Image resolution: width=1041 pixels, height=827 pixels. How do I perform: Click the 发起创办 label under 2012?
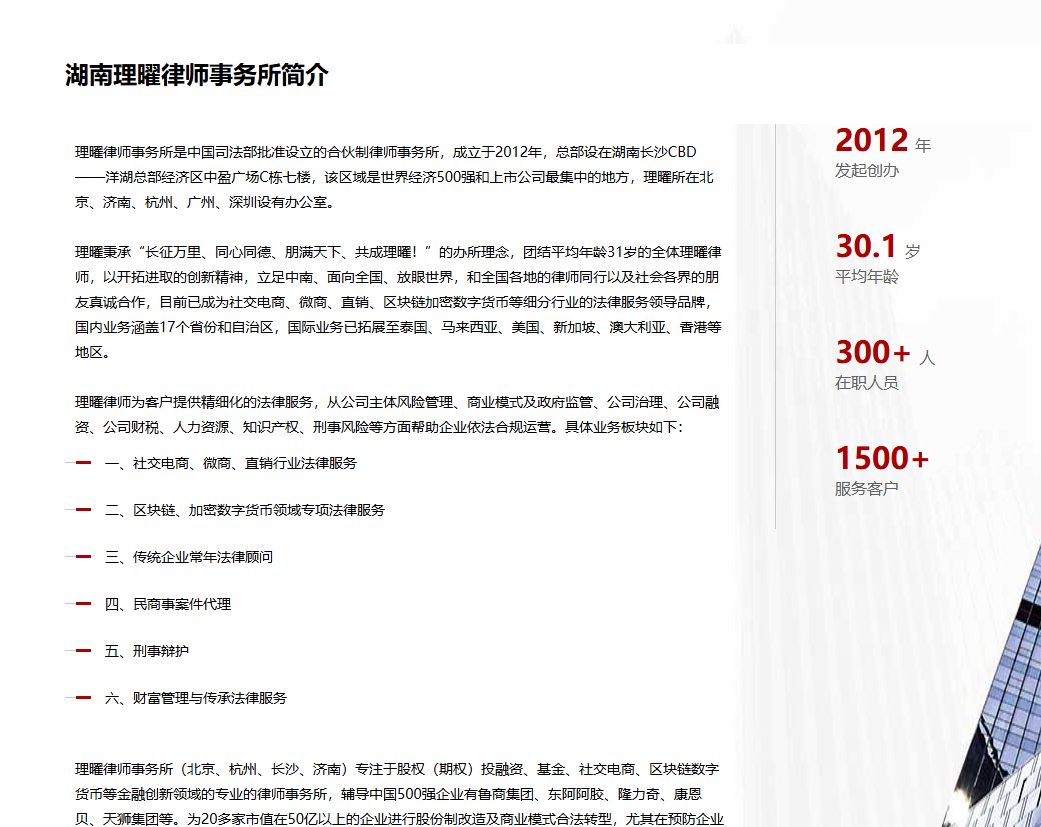click(x=866, y=171)
